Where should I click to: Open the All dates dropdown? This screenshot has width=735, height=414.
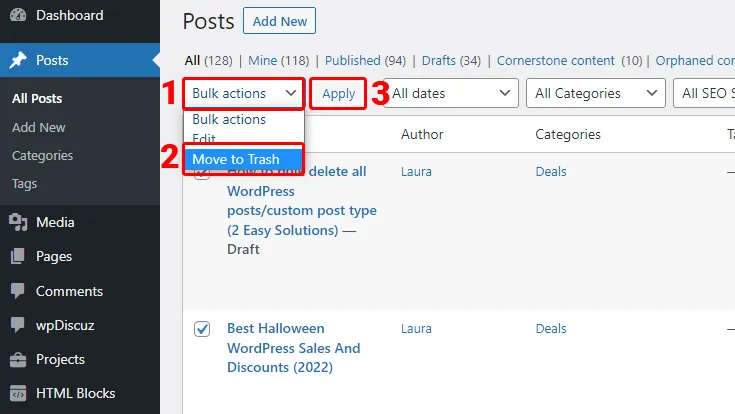pyautogui.click(x=451, y=93)
